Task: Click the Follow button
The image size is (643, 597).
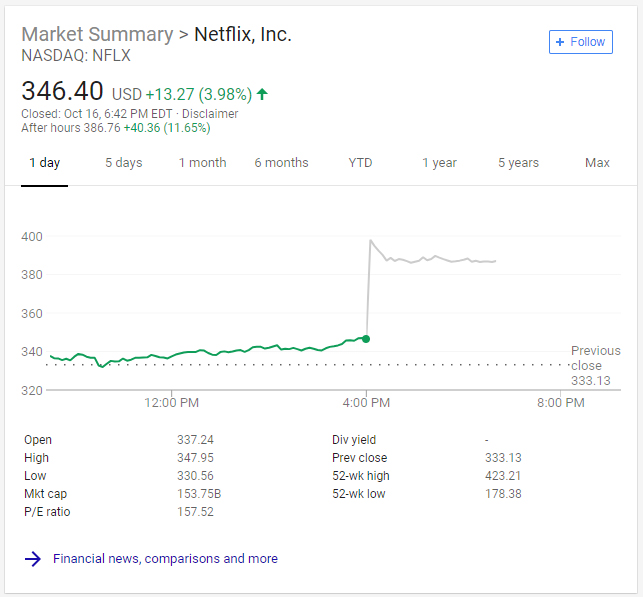Action: pos(581,41)
